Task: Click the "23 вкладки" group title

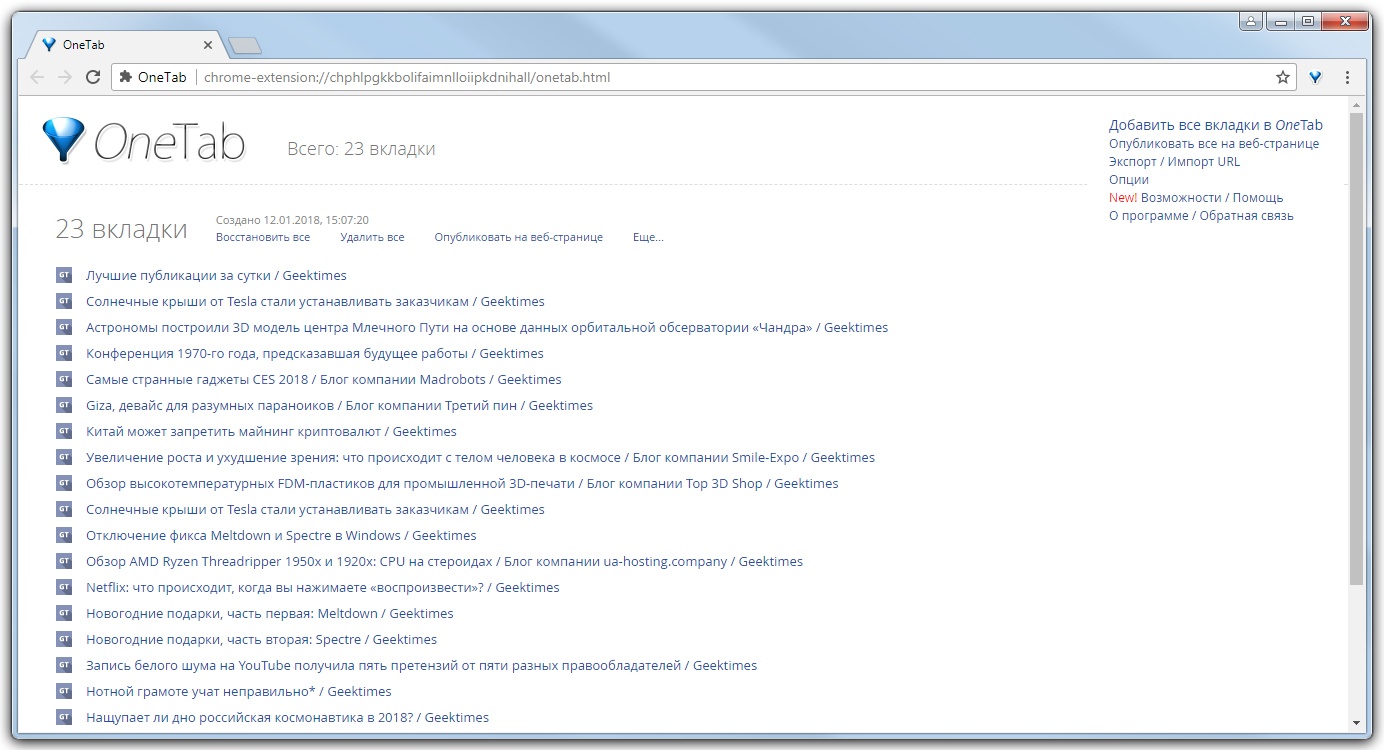Action: (121, 229)
